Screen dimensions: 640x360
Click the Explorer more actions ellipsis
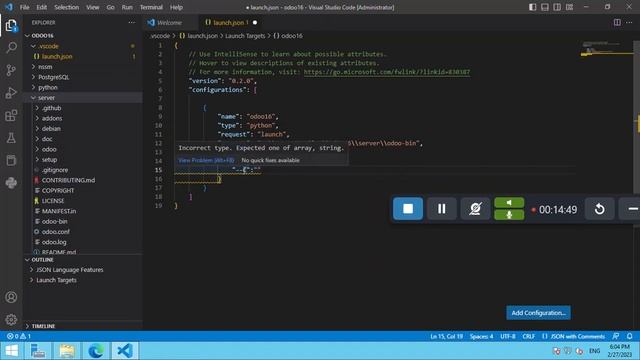click(x=131, y=22)
